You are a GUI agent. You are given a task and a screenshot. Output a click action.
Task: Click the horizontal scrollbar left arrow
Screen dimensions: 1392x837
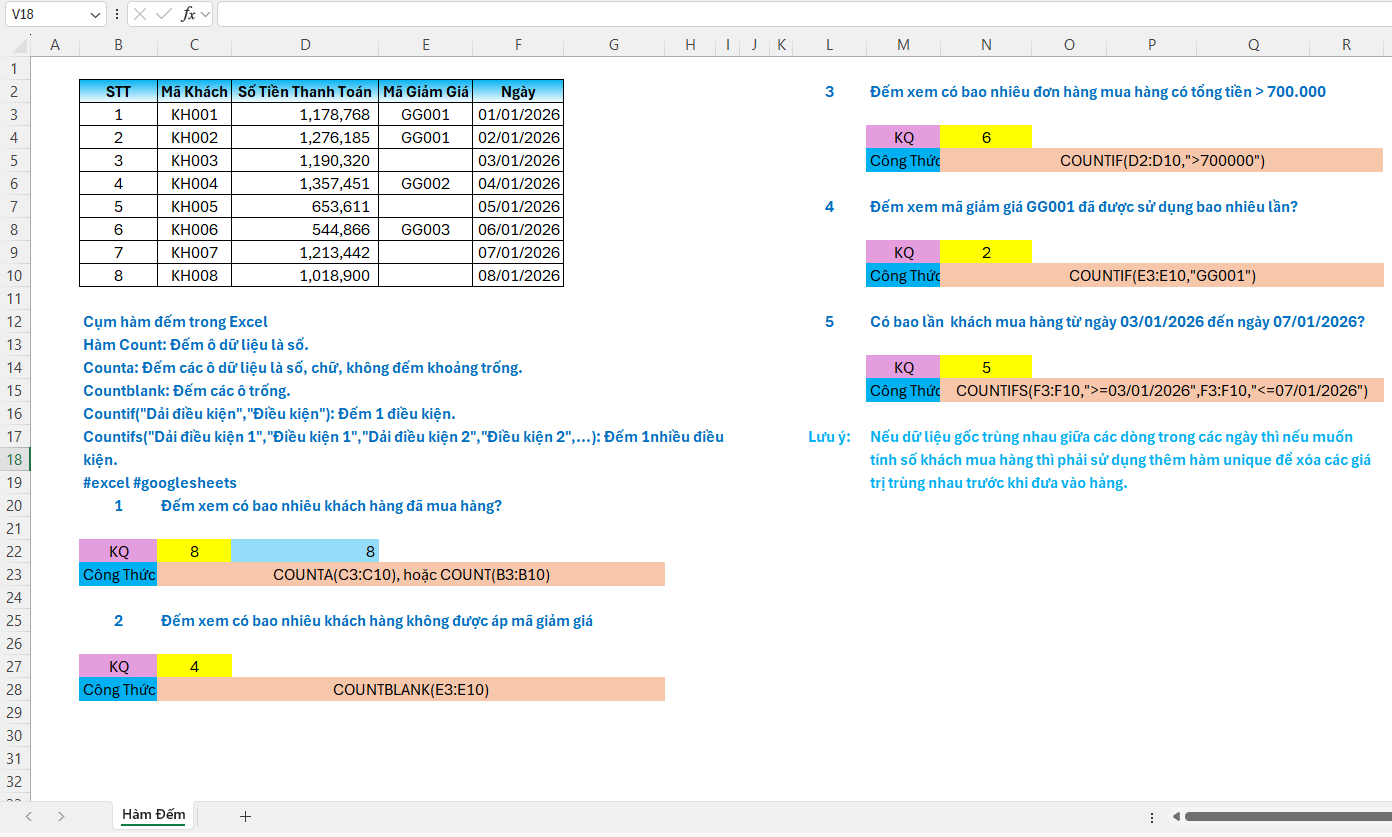tap(1176, 816)
